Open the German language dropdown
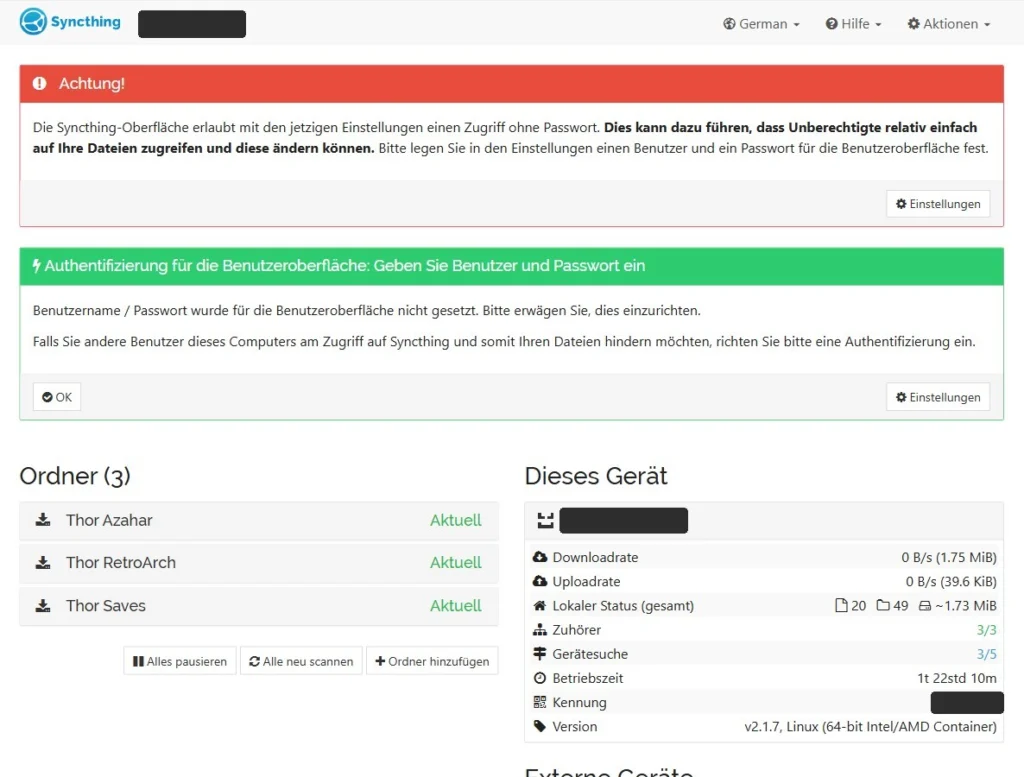 pyautogui.click(x=761, y=24)
